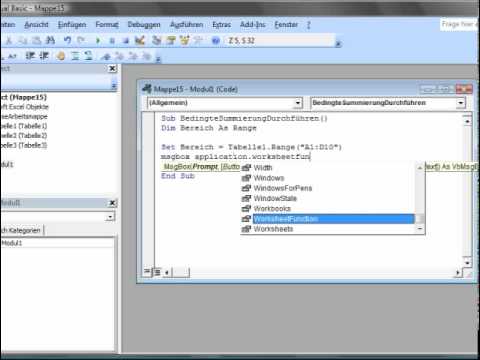Open the Object Browser toolbar icon
Screen dimensions: 480x360
(x=185, y=41)
